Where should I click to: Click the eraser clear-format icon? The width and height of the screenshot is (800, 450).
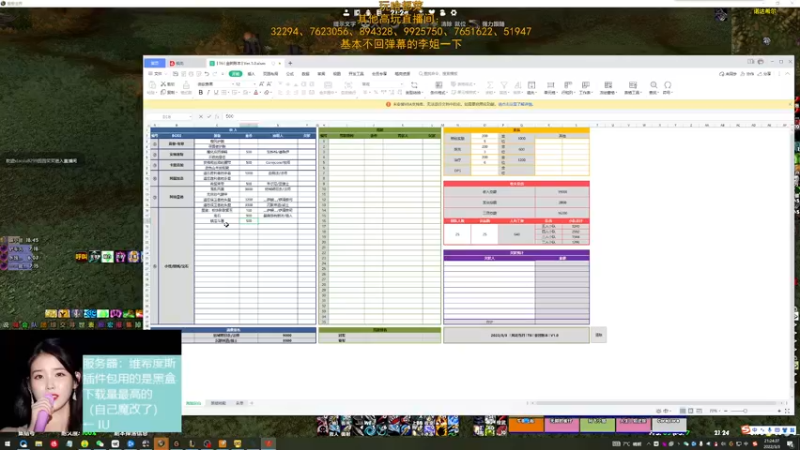[266, 92]
